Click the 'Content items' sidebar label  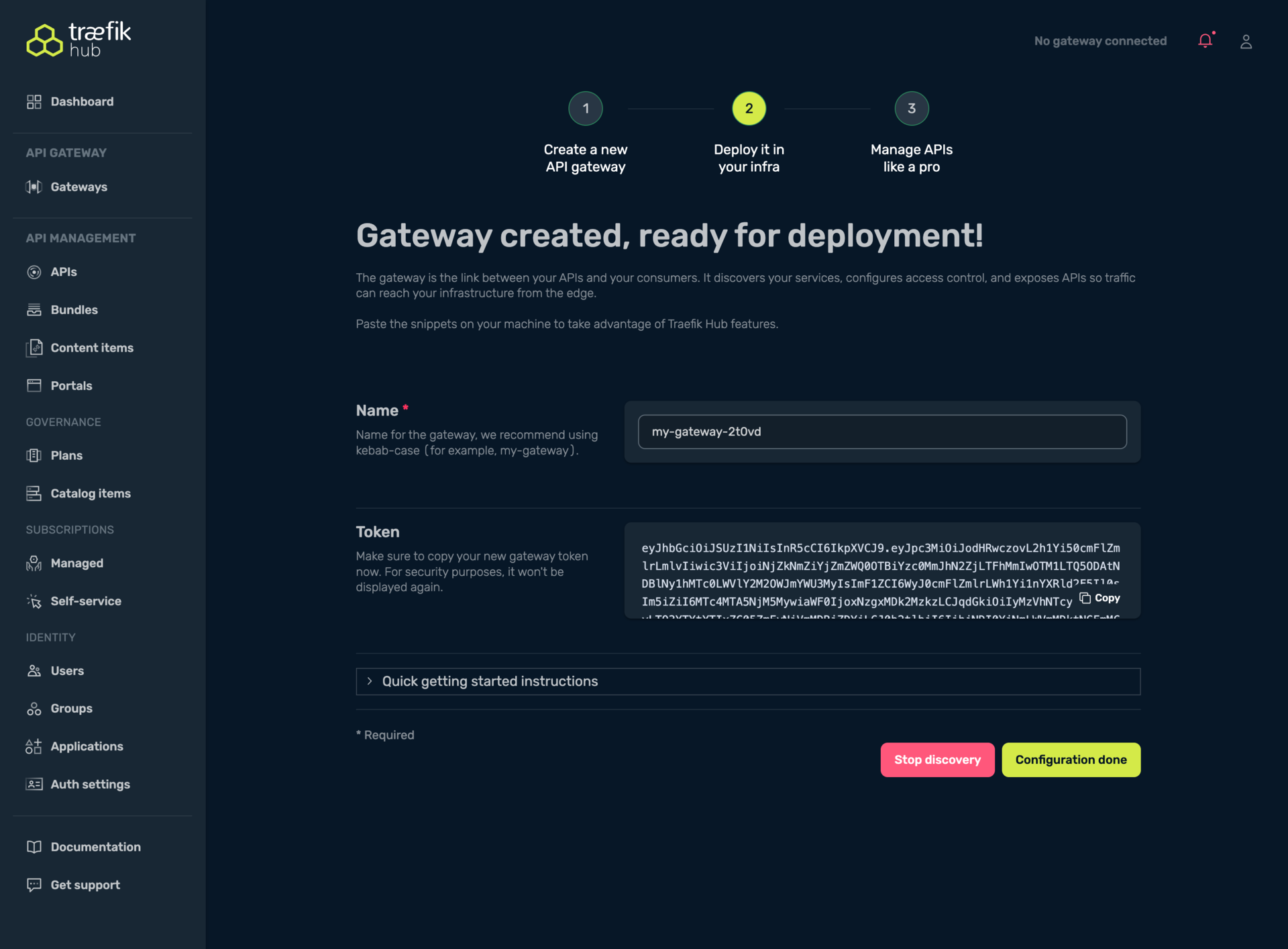point(92,348)
